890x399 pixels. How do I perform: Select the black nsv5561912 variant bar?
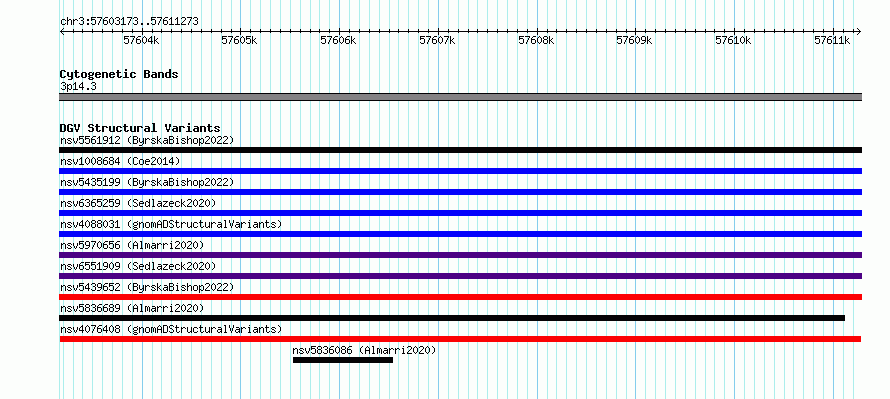[460, 150]
